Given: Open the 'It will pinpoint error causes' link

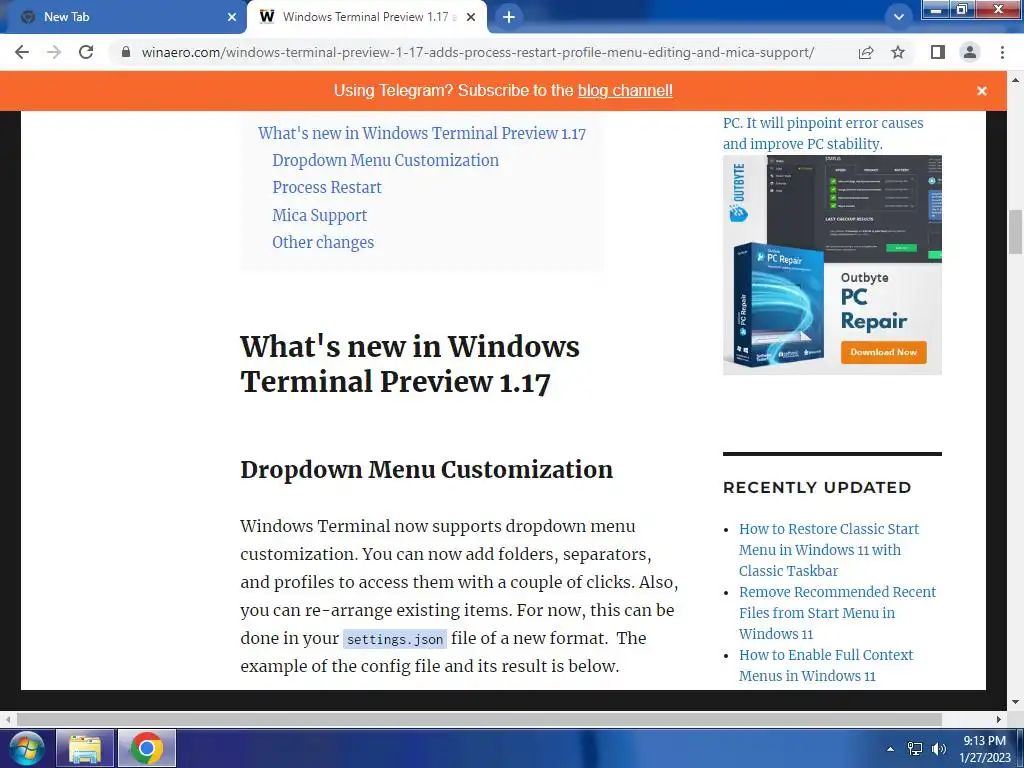Looking at the screenshot, I should tap(823, 133).
